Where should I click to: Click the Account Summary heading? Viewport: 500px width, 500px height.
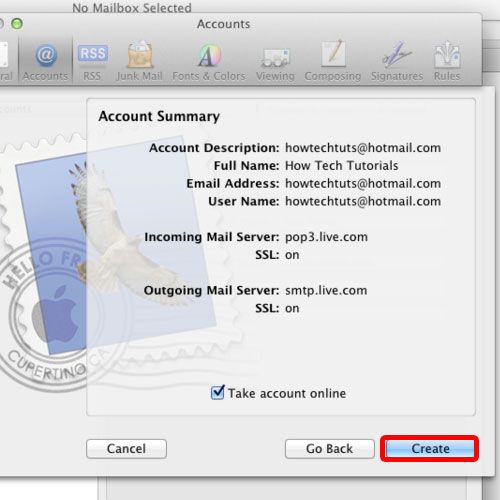click(x=159, y=116)
